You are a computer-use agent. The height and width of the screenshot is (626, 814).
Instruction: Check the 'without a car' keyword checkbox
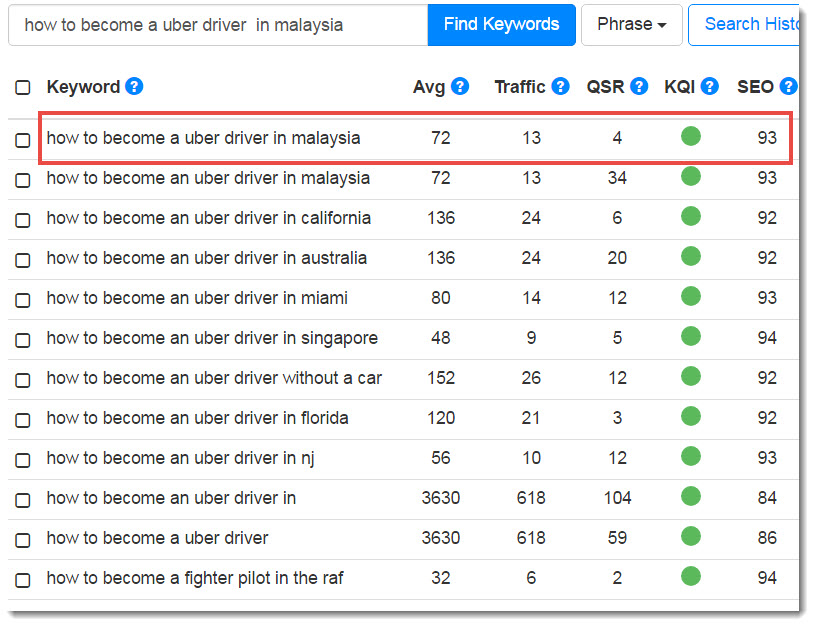click(23, 380)
